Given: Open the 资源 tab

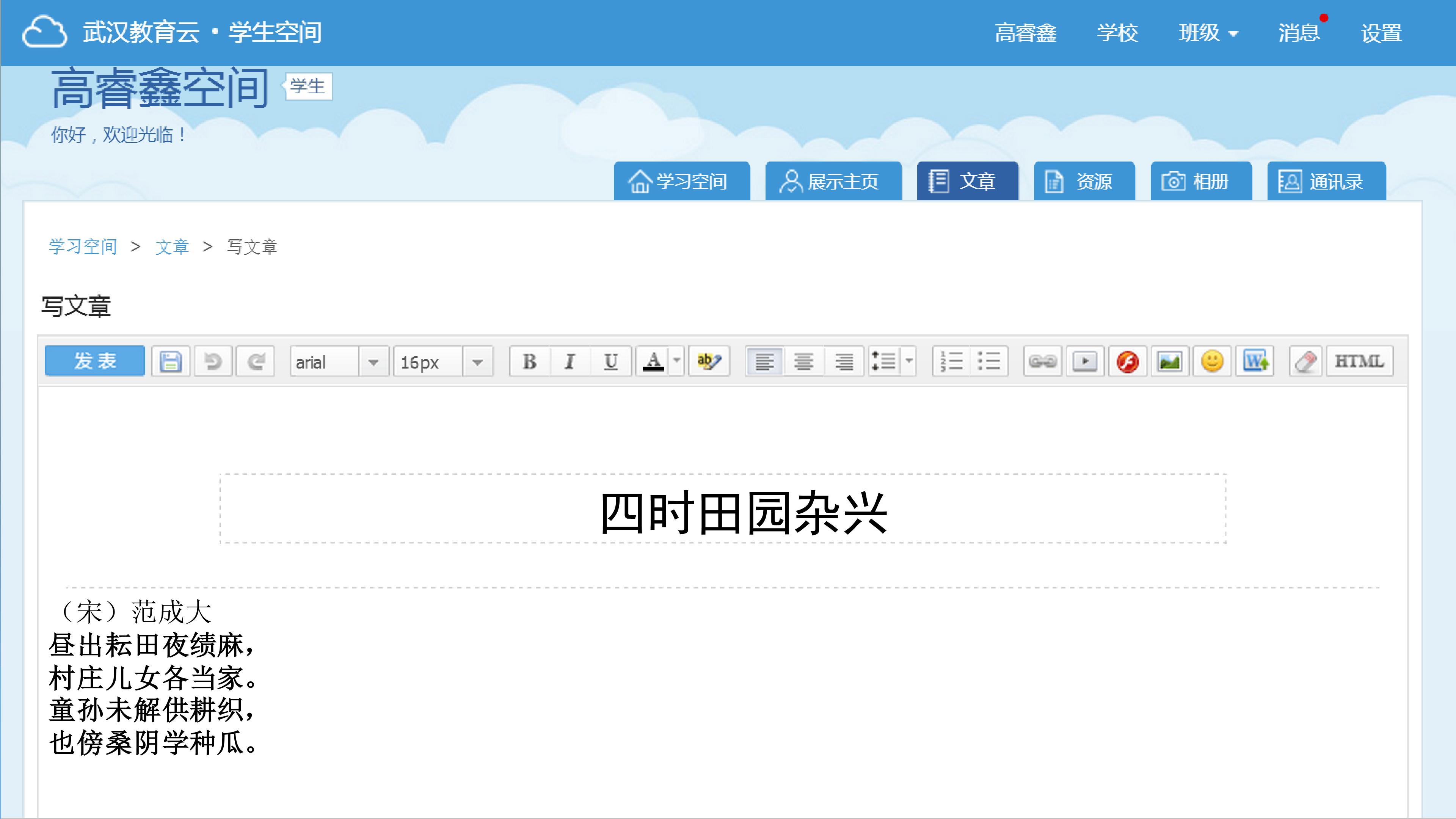Looking at the screenshot, I should (1084, 182).
